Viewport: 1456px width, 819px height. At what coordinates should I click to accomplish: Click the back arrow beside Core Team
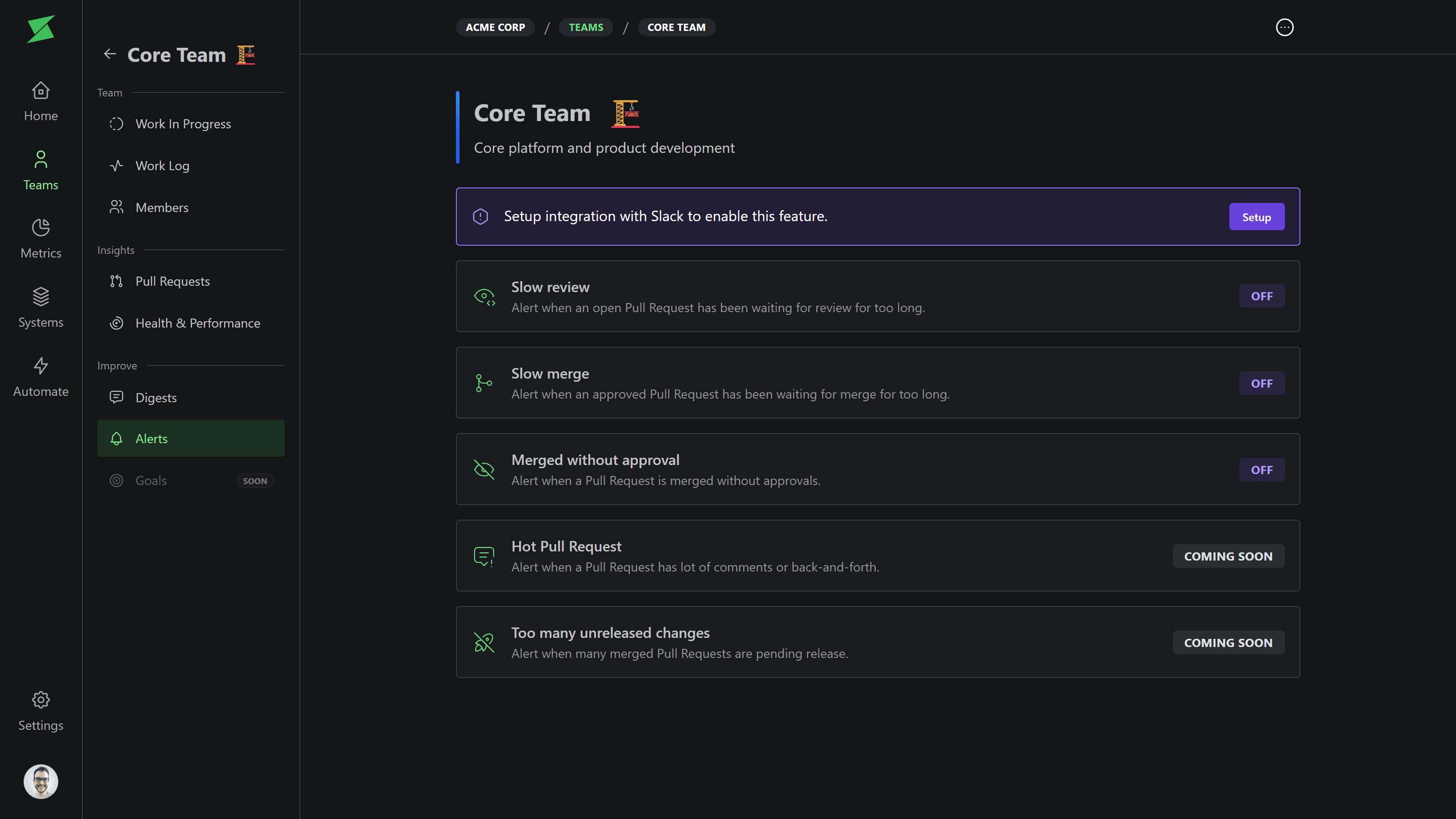(x=110, y=54)
